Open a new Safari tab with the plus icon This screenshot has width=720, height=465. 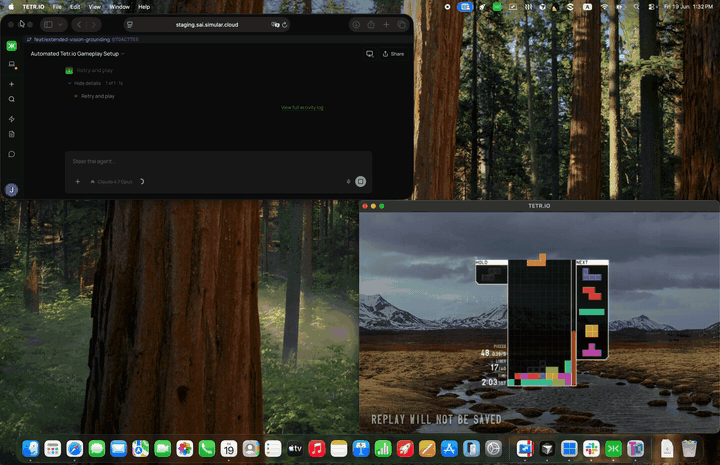coord(386,25)
